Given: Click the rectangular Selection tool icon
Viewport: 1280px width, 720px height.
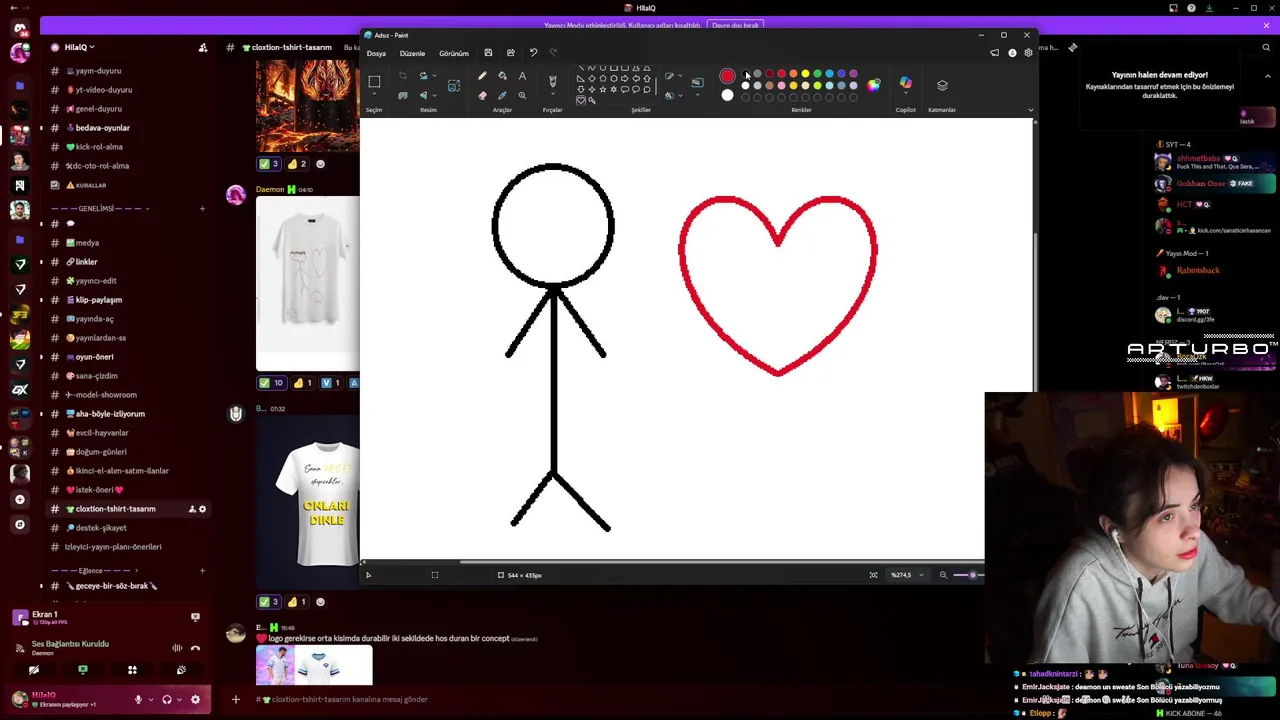Looking at the screenshot, I should (x=374, y=81).
